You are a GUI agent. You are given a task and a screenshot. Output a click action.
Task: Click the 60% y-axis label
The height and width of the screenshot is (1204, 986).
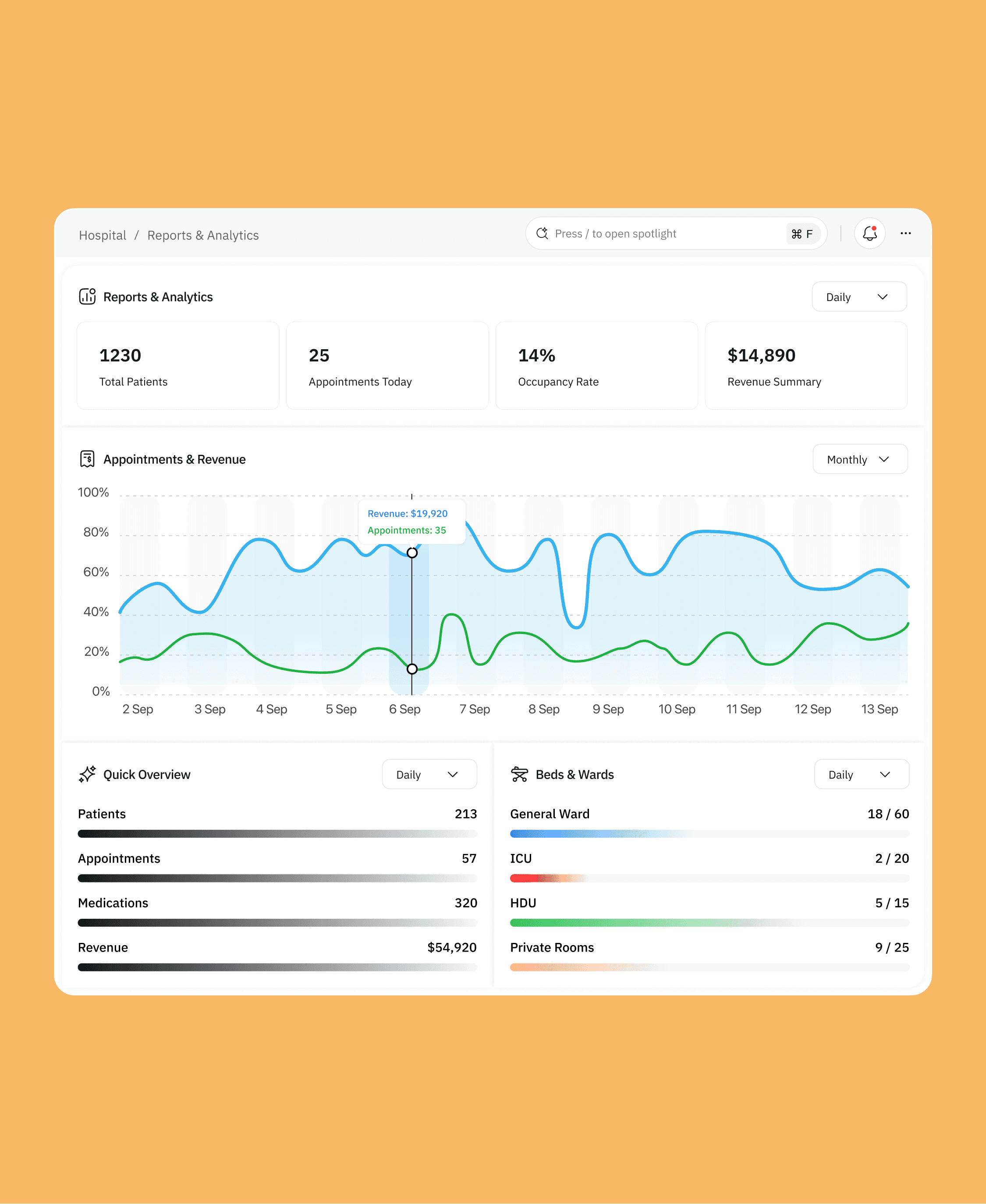coord(96,572)
